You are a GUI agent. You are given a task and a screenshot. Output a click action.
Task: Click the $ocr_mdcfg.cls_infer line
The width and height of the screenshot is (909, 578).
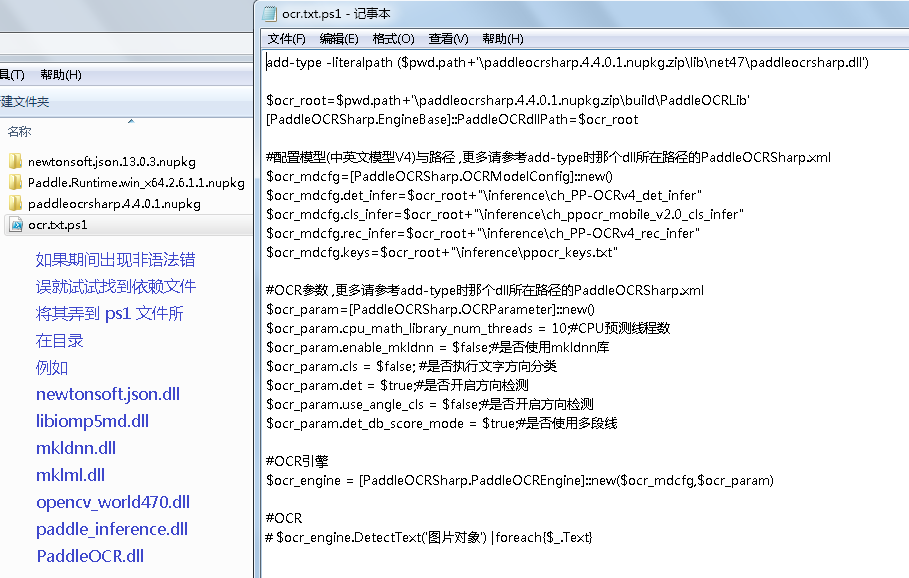(504, 215)
